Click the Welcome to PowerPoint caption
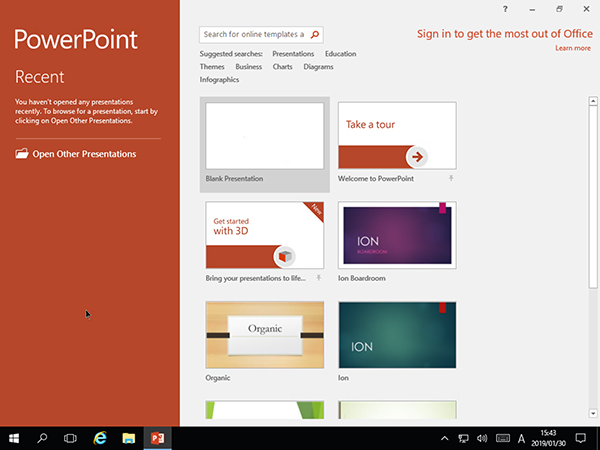The width and height of the screenshot is (600, 450). [376, 178]
